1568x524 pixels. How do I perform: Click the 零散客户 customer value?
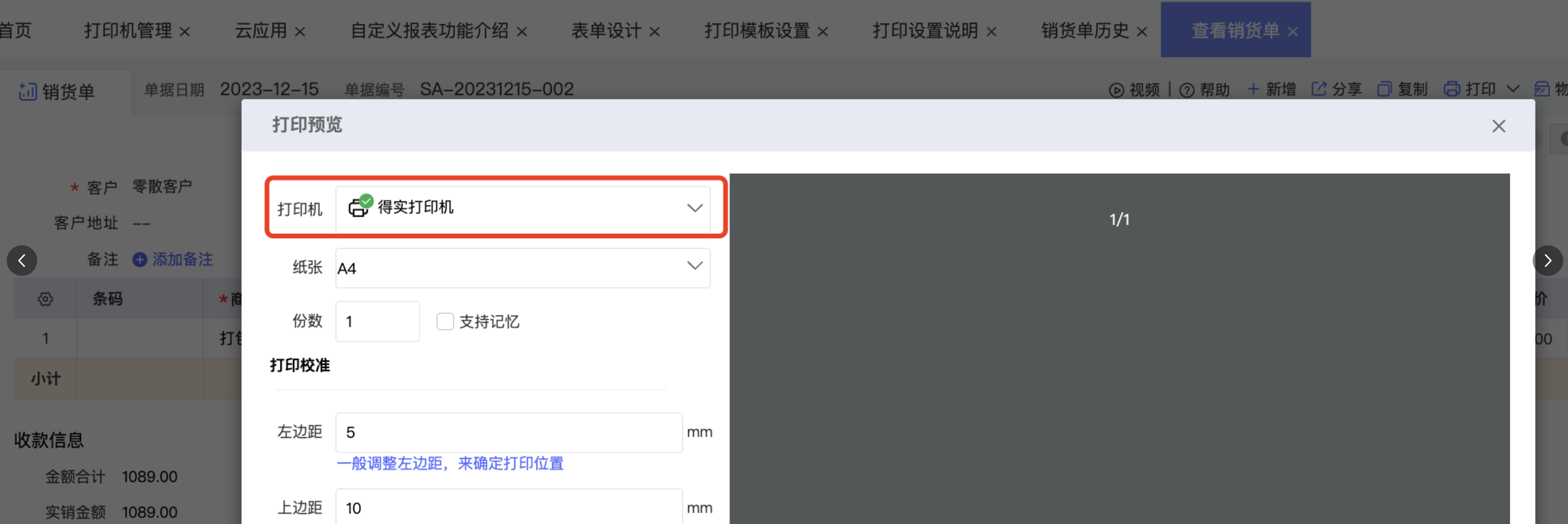pos(162,187)
